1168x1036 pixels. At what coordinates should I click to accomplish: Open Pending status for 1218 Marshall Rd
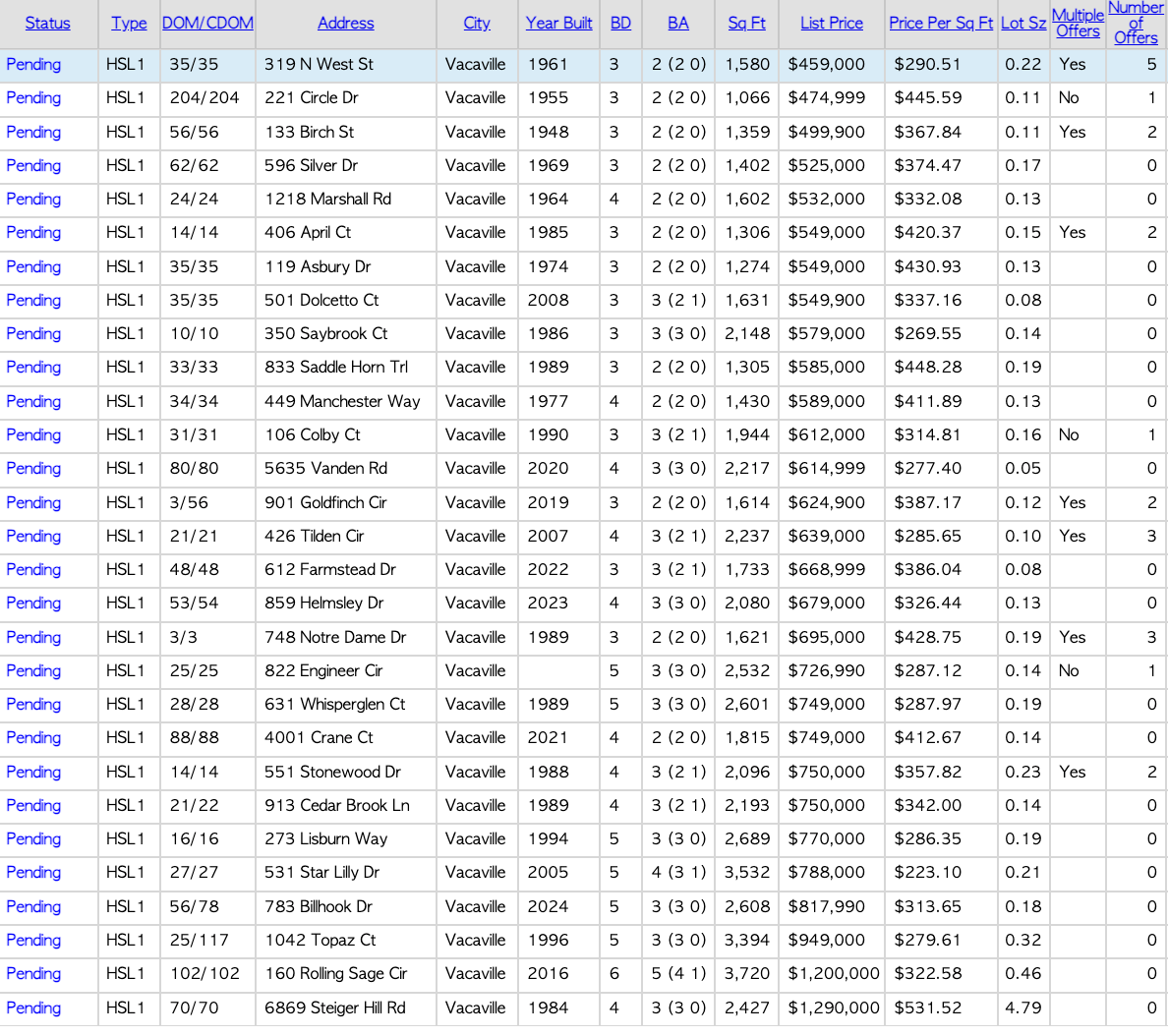[33, 199]
